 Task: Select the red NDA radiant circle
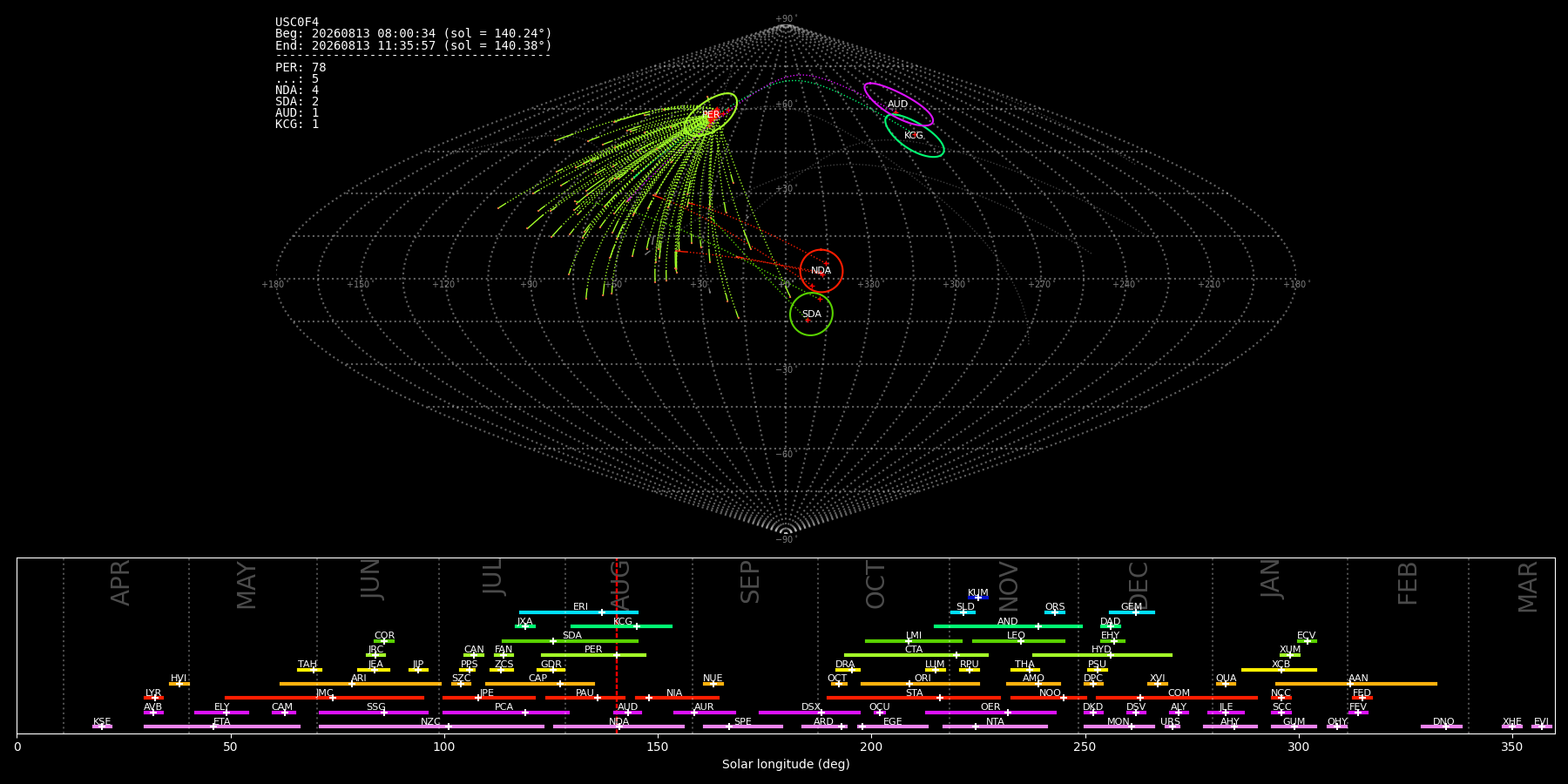[x=821, y=271]
